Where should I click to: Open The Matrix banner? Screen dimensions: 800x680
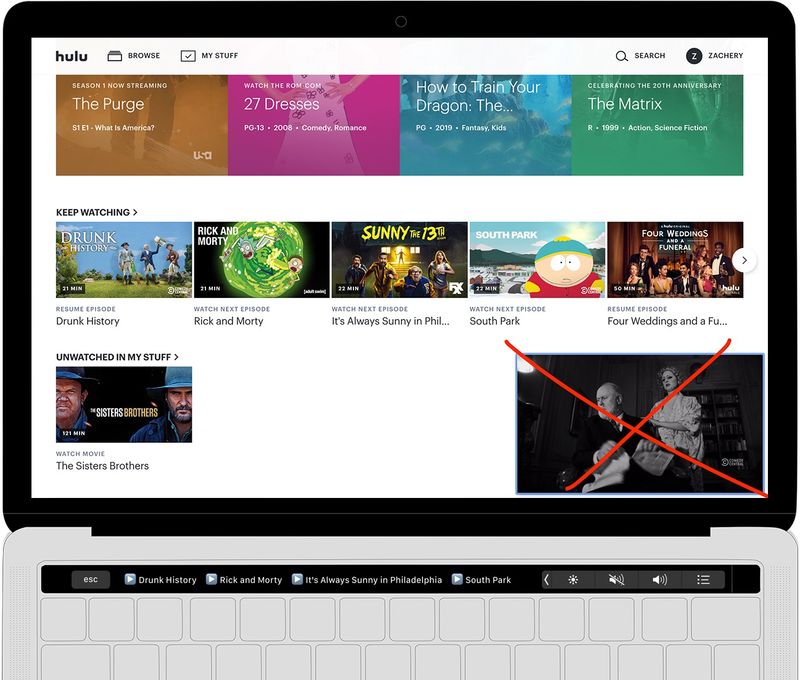pos(658,125)
